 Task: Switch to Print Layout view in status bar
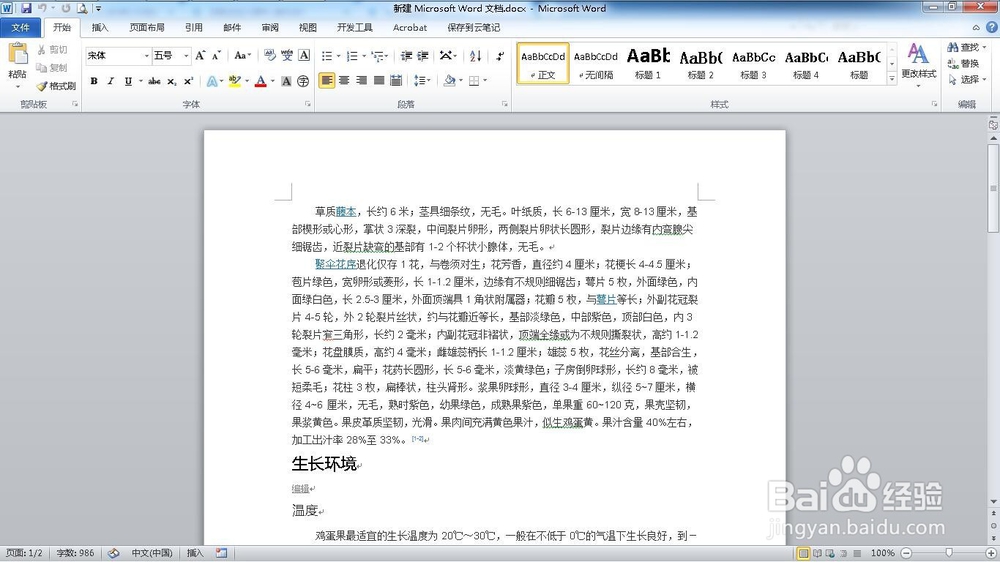tap(804, 553)
